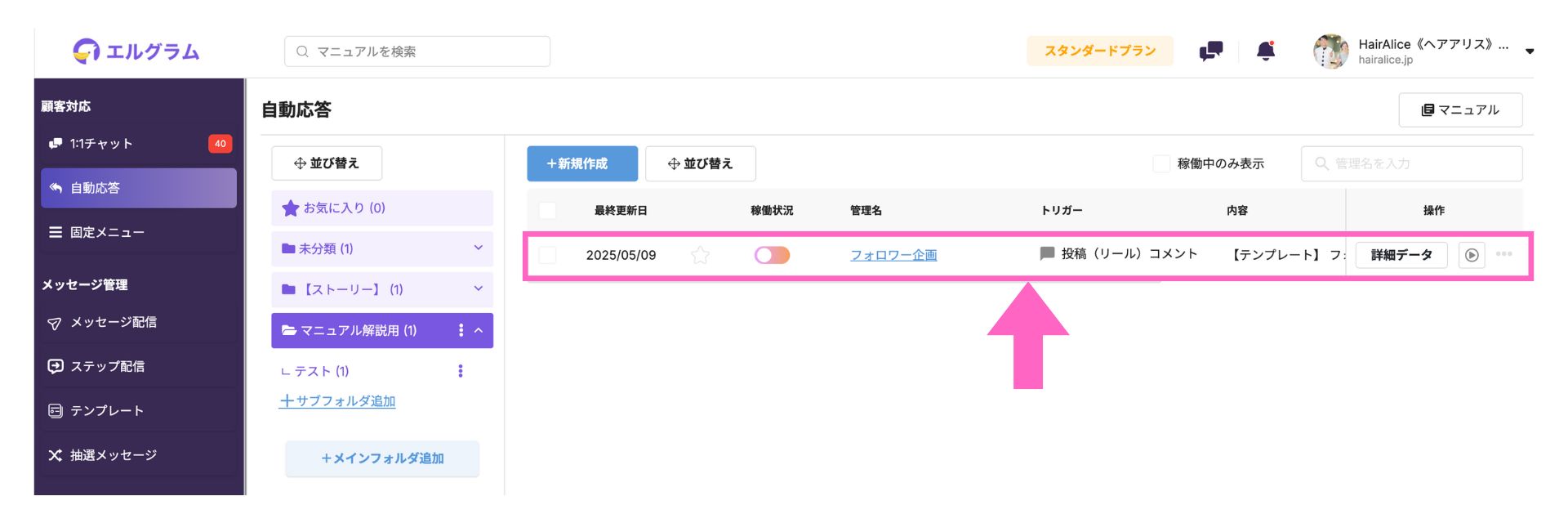The image size is (1568, 523).
Task: Expand the 未分類 folder chevron
Action: coord(479,248)
